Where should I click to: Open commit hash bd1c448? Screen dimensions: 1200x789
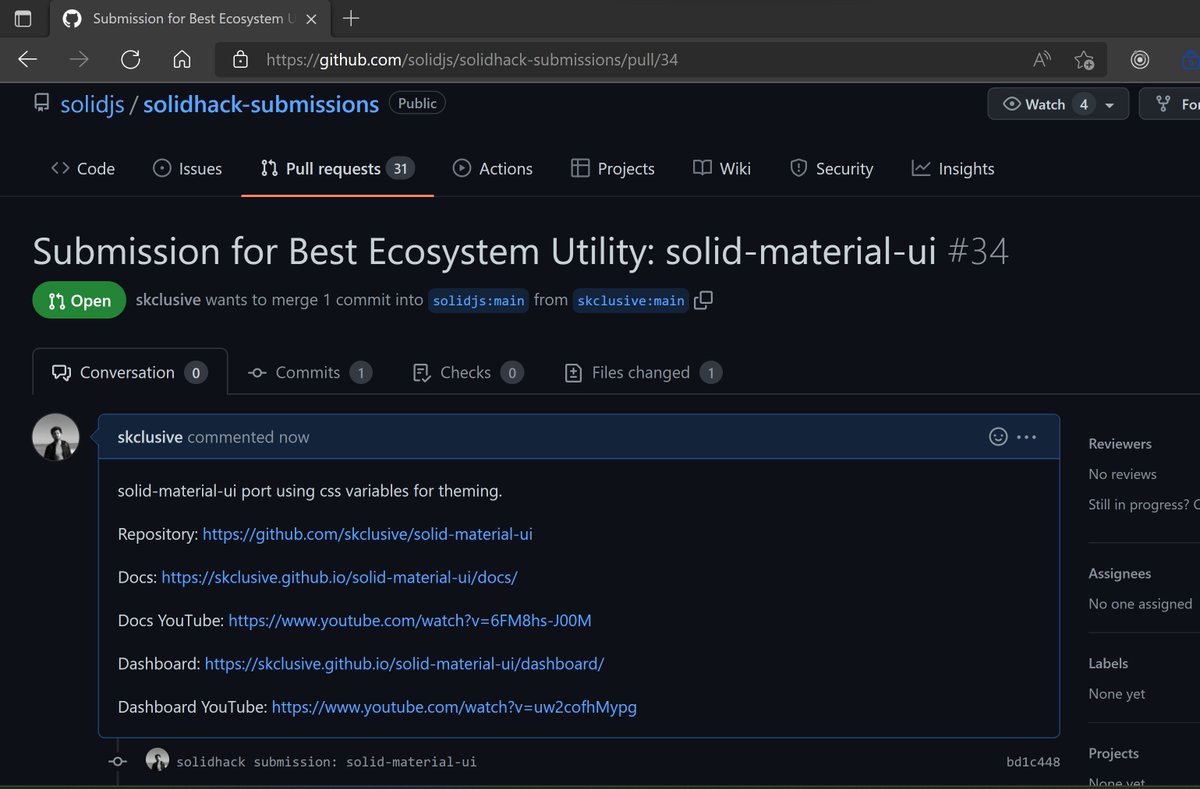pyautogui.click(x=1033, y=762)
